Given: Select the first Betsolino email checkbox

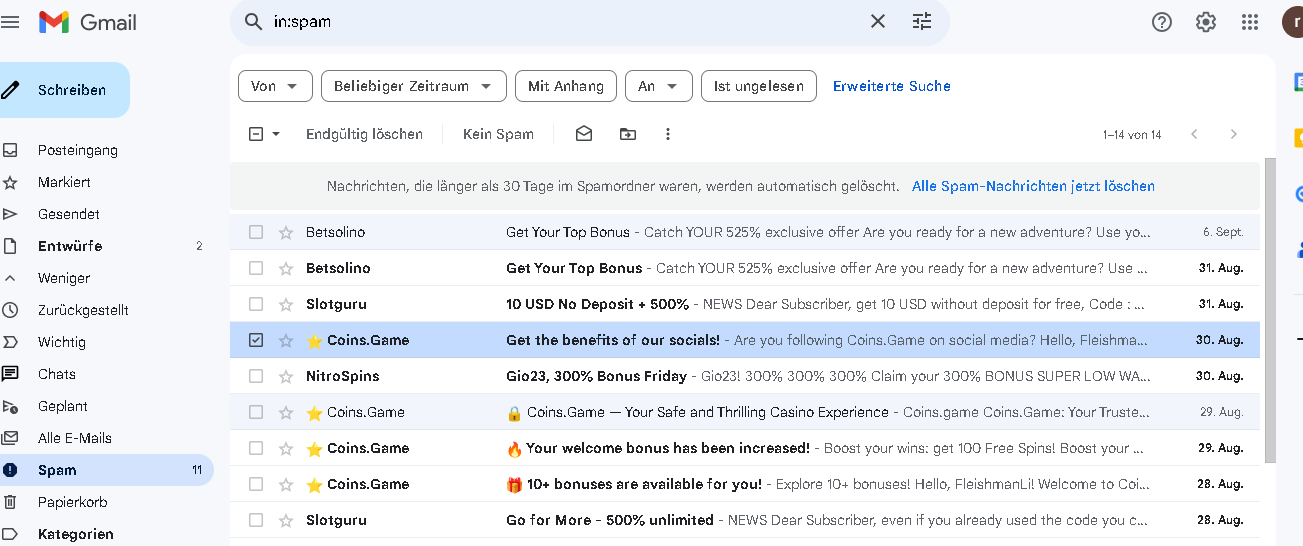Looking at the screenshot, I should 256,232.
